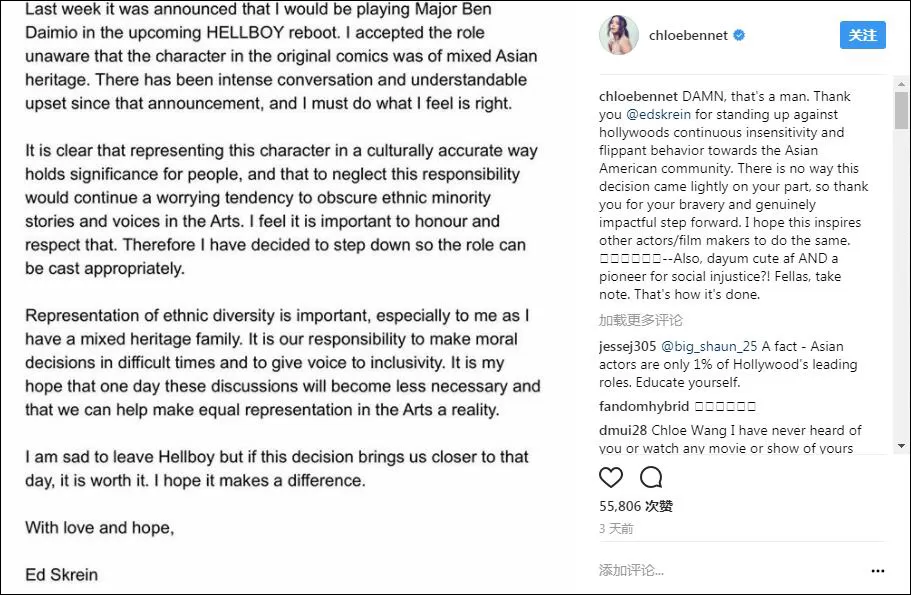Click comments scrollbar up arrow
The width and height of the screenshot is (911, 595).
coord(901,84)
